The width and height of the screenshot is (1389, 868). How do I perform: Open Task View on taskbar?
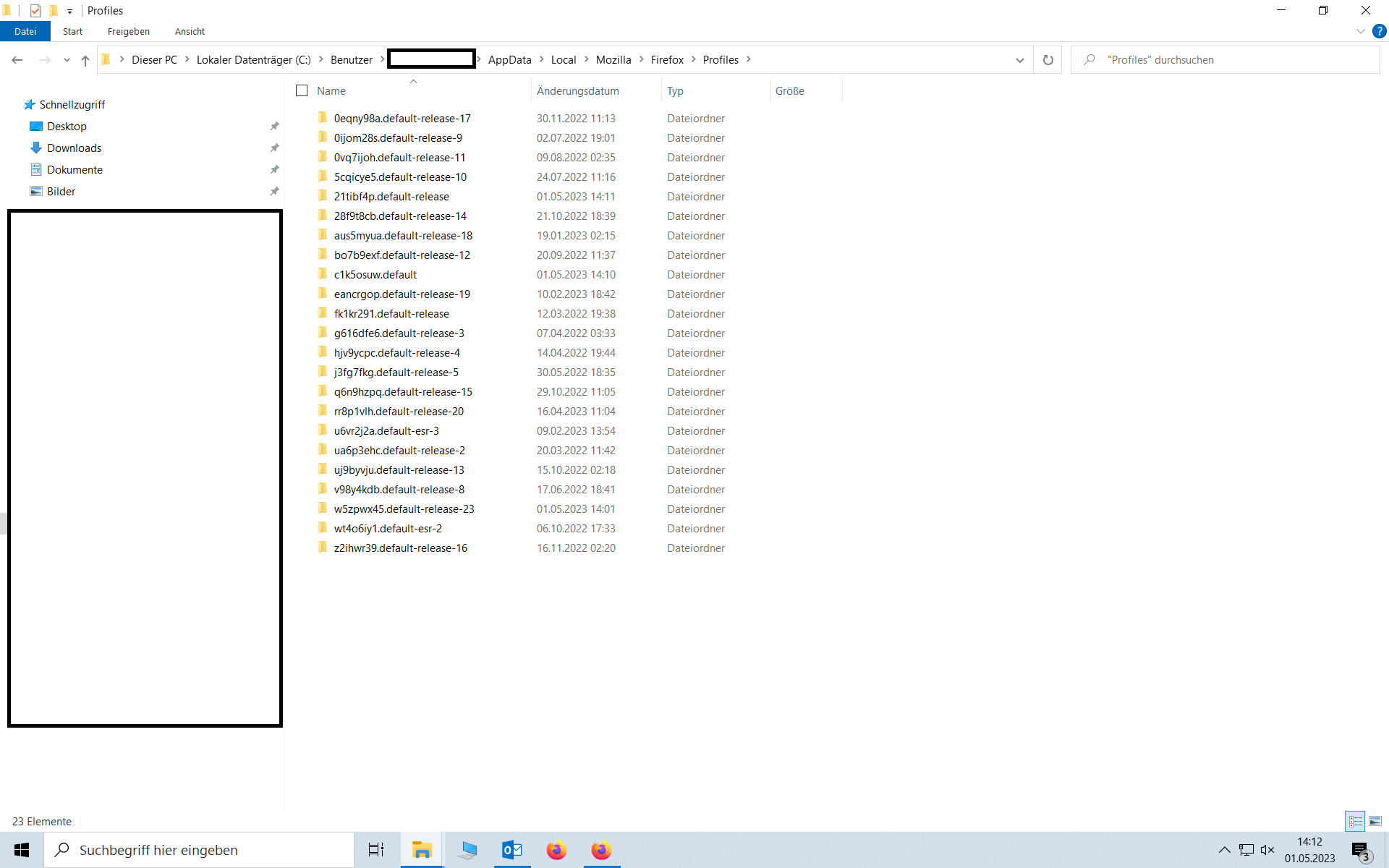coord(376,850)
